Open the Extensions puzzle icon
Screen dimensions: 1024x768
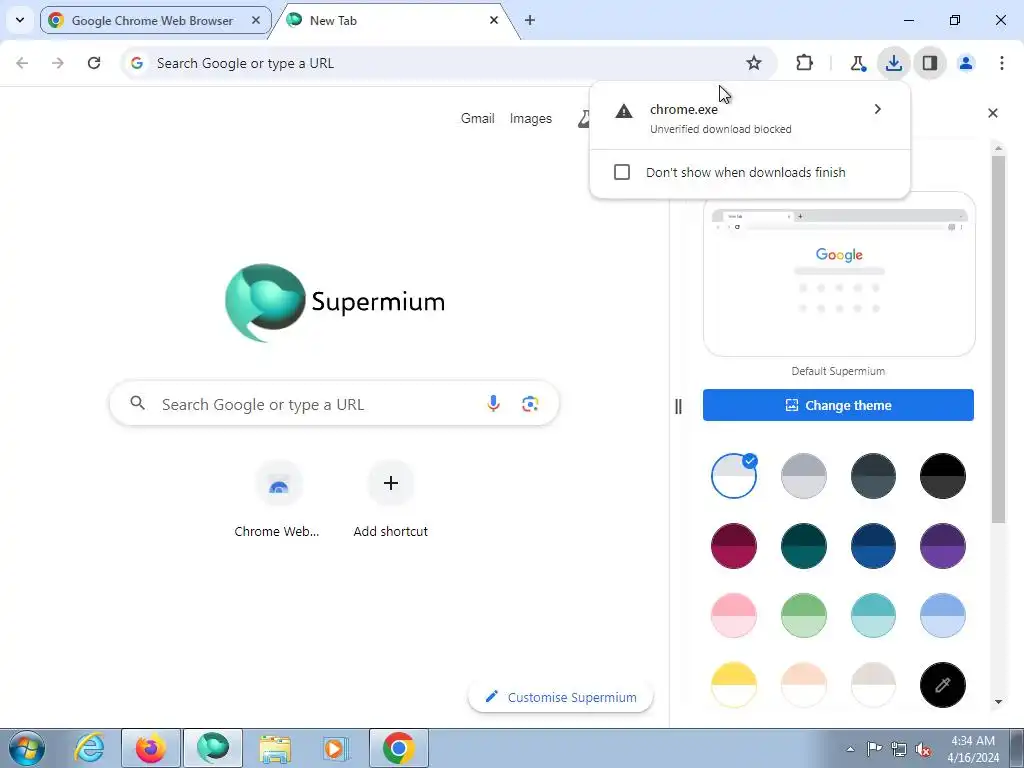click(x=805, y=63)
